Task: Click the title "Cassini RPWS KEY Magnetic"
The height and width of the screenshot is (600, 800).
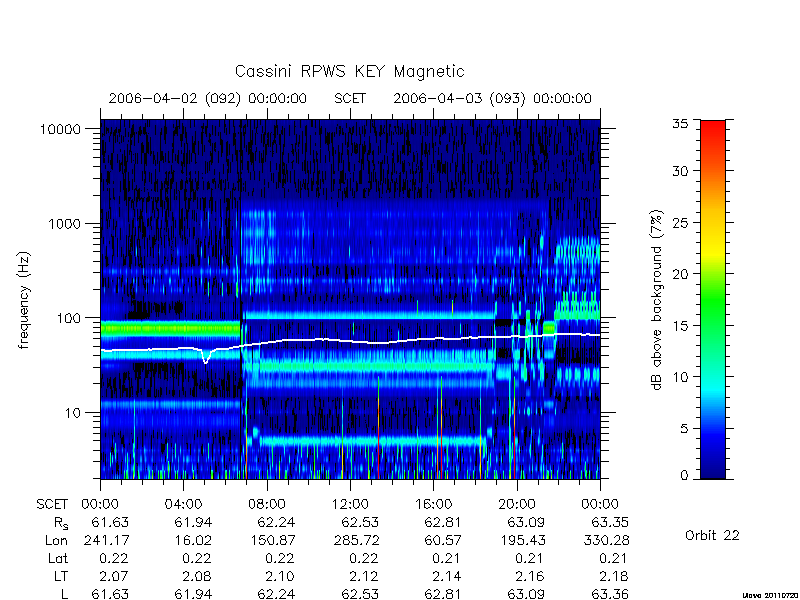Action: point(349,71)
